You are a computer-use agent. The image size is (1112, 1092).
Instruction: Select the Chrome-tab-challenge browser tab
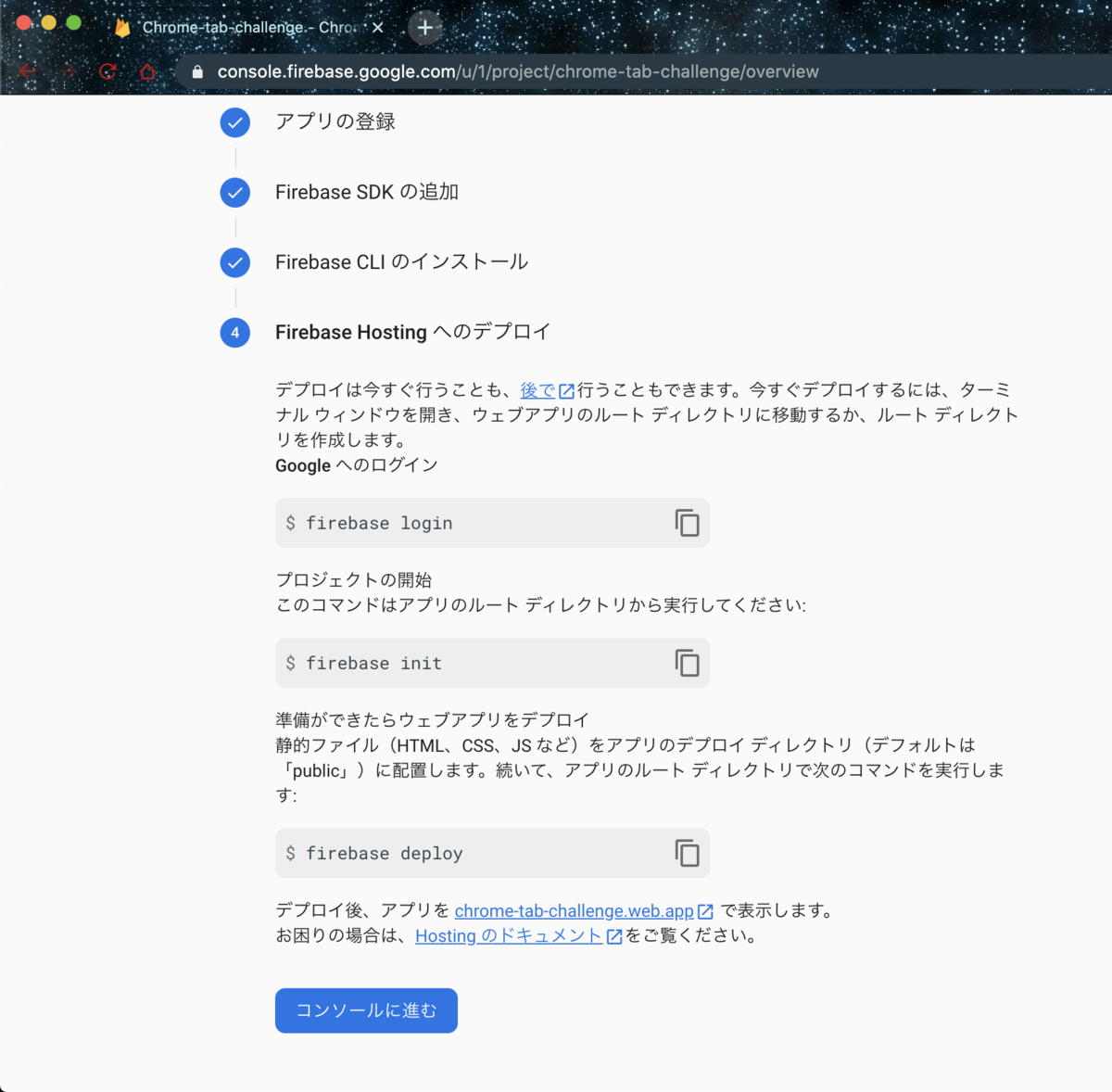248,28
